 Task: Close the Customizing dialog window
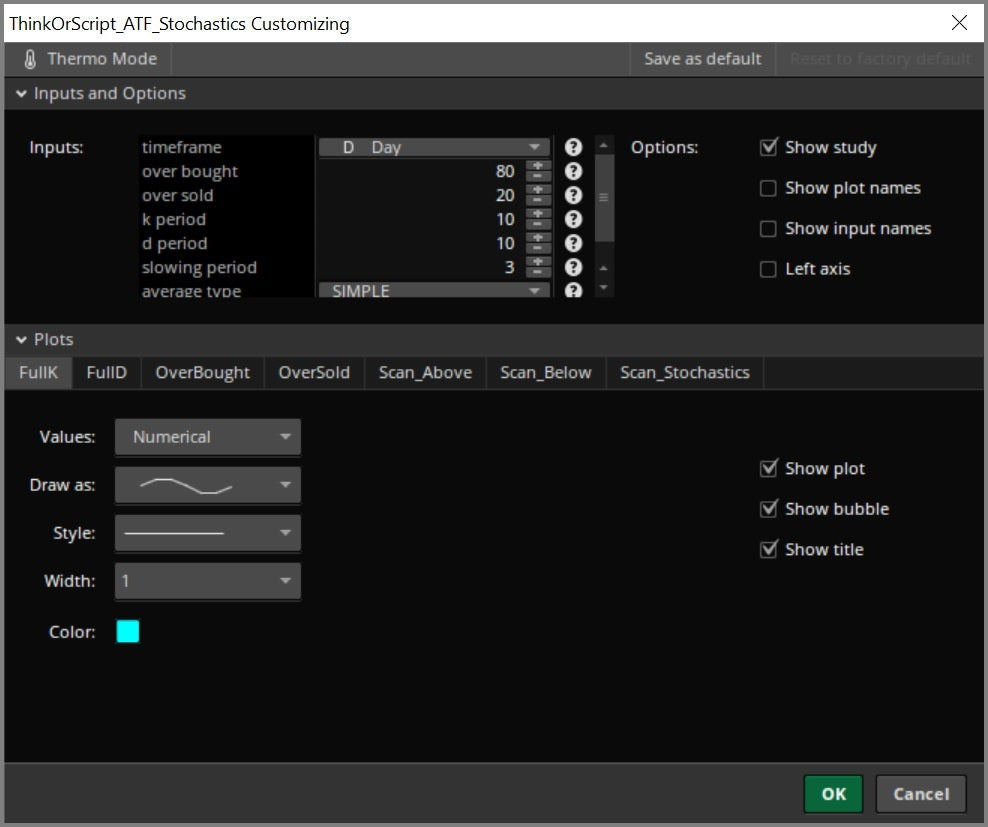[x=959, y=23]
